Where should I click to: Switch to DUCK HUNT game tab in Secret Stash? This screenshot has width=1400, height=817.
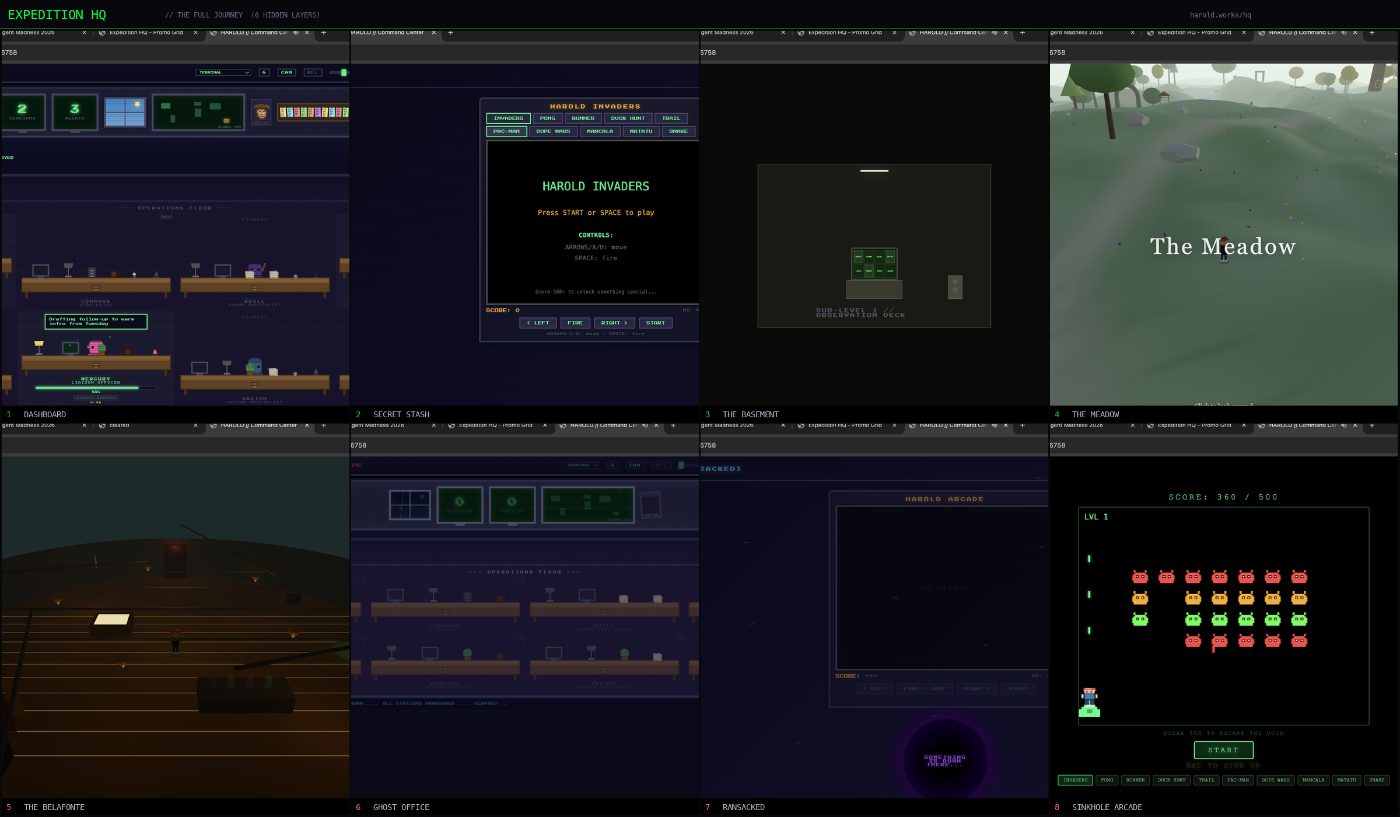(x=628, y=118)
